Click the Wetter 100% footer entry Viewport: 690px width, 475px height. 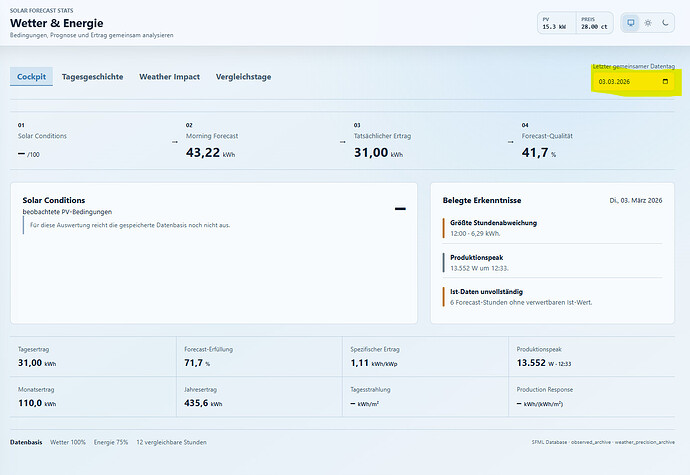tap(68, 442)
